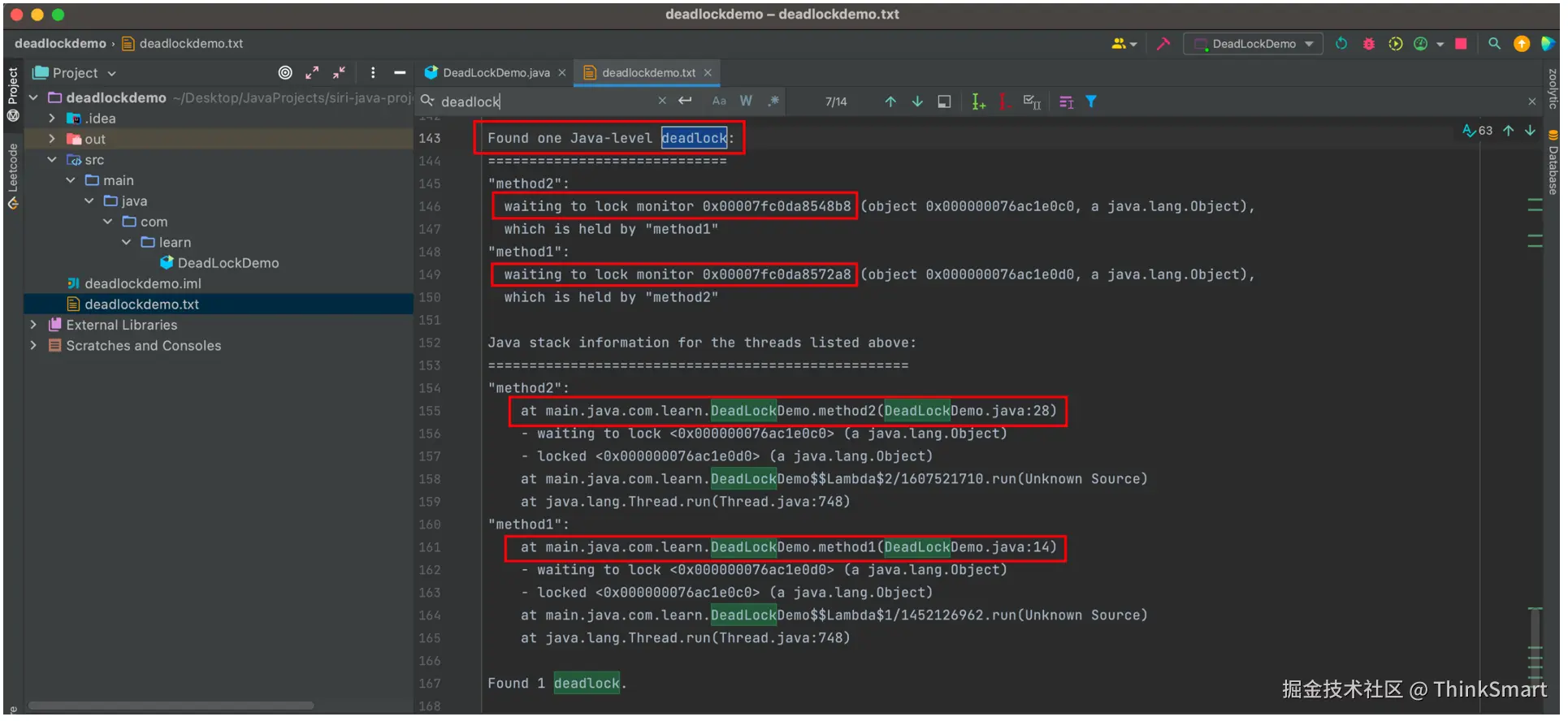This screenshot has height=721, width=1568.
Task: Open the Database side tool tab
Action: click(x=1553, y=162)
